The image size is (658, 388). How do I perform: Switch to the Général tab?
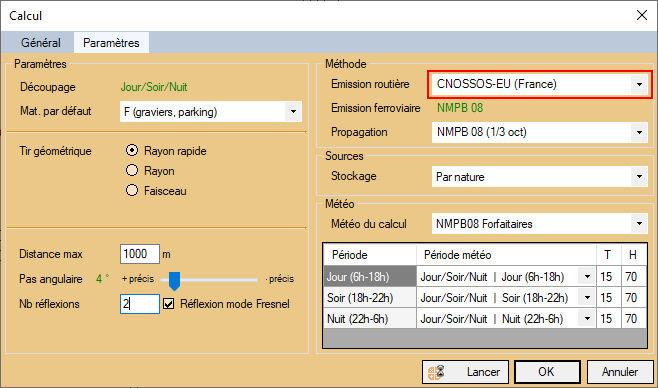(41, 43)
